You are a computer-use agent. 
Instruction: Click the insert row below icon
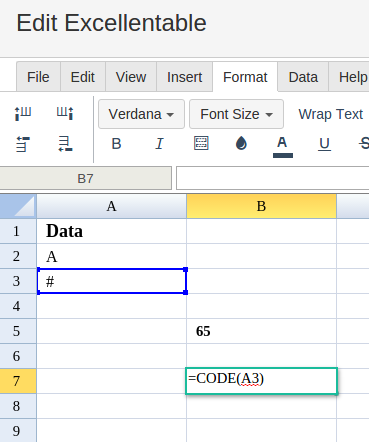tap(65, 144)
